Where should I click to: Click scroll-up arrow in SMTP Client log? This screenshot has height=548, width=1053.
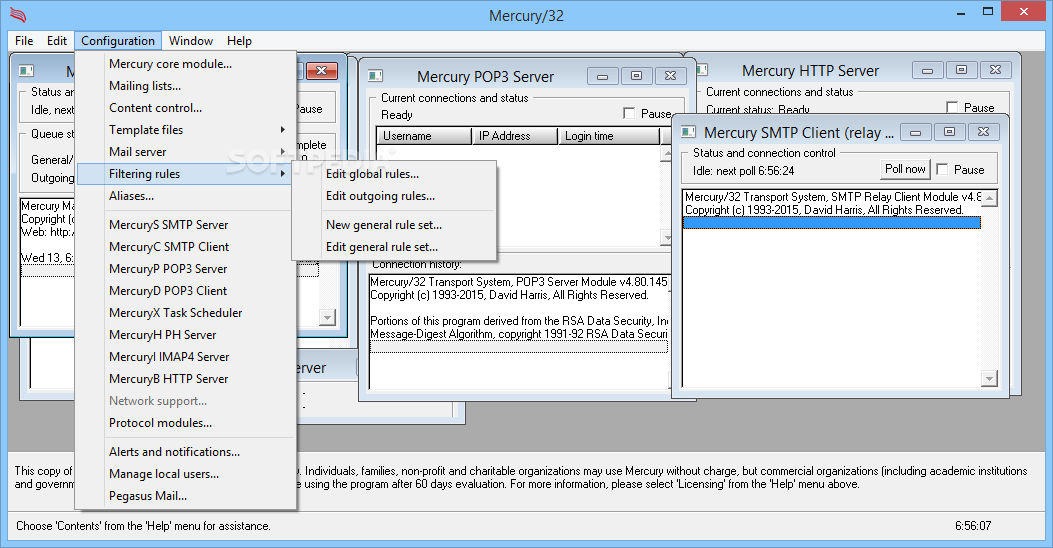pyautogui.click(x=989, y=199)
